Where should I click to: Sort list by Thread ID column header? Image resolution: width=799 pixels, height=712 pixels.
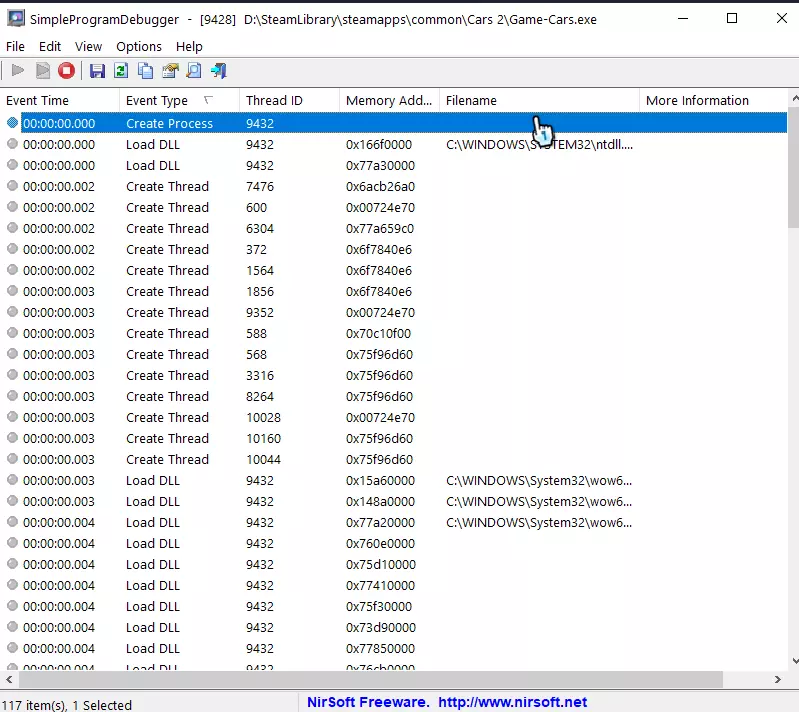point(274,101)
